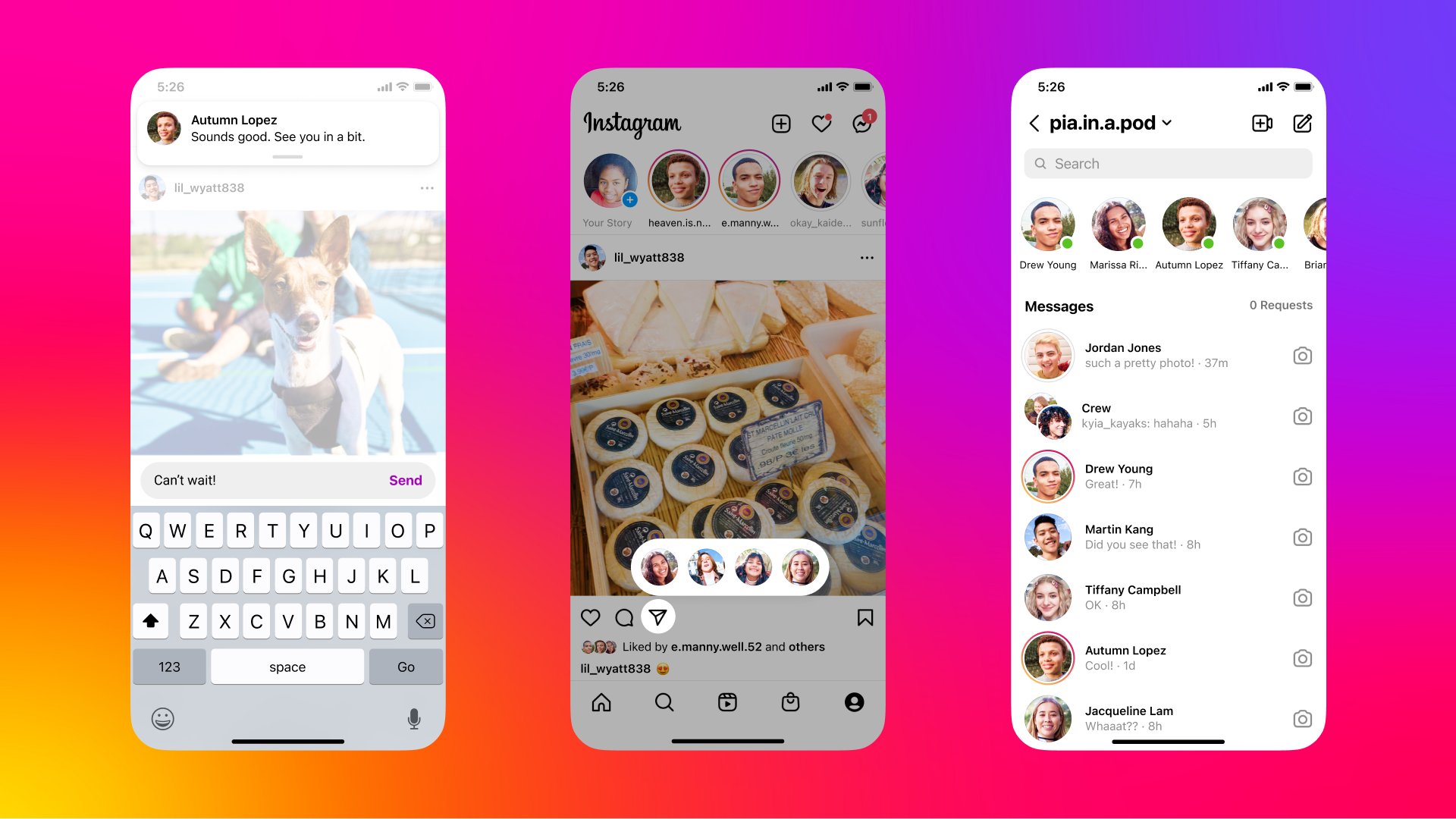Tap the comment icon on post
Viewport: 1456px width, 819px height.
click(624, 617)
